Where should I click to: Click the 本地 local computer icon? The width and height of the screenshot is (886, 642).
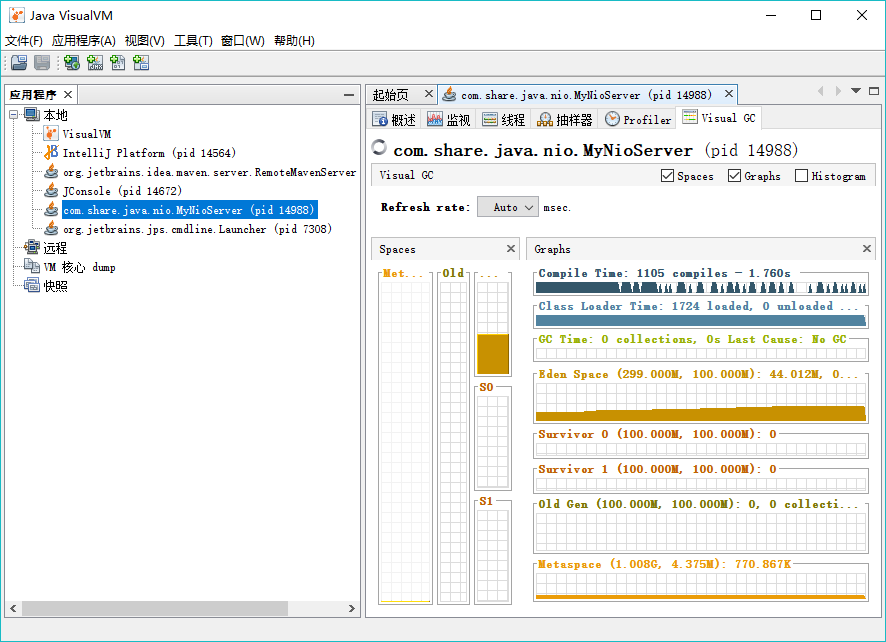pos(32,115)
